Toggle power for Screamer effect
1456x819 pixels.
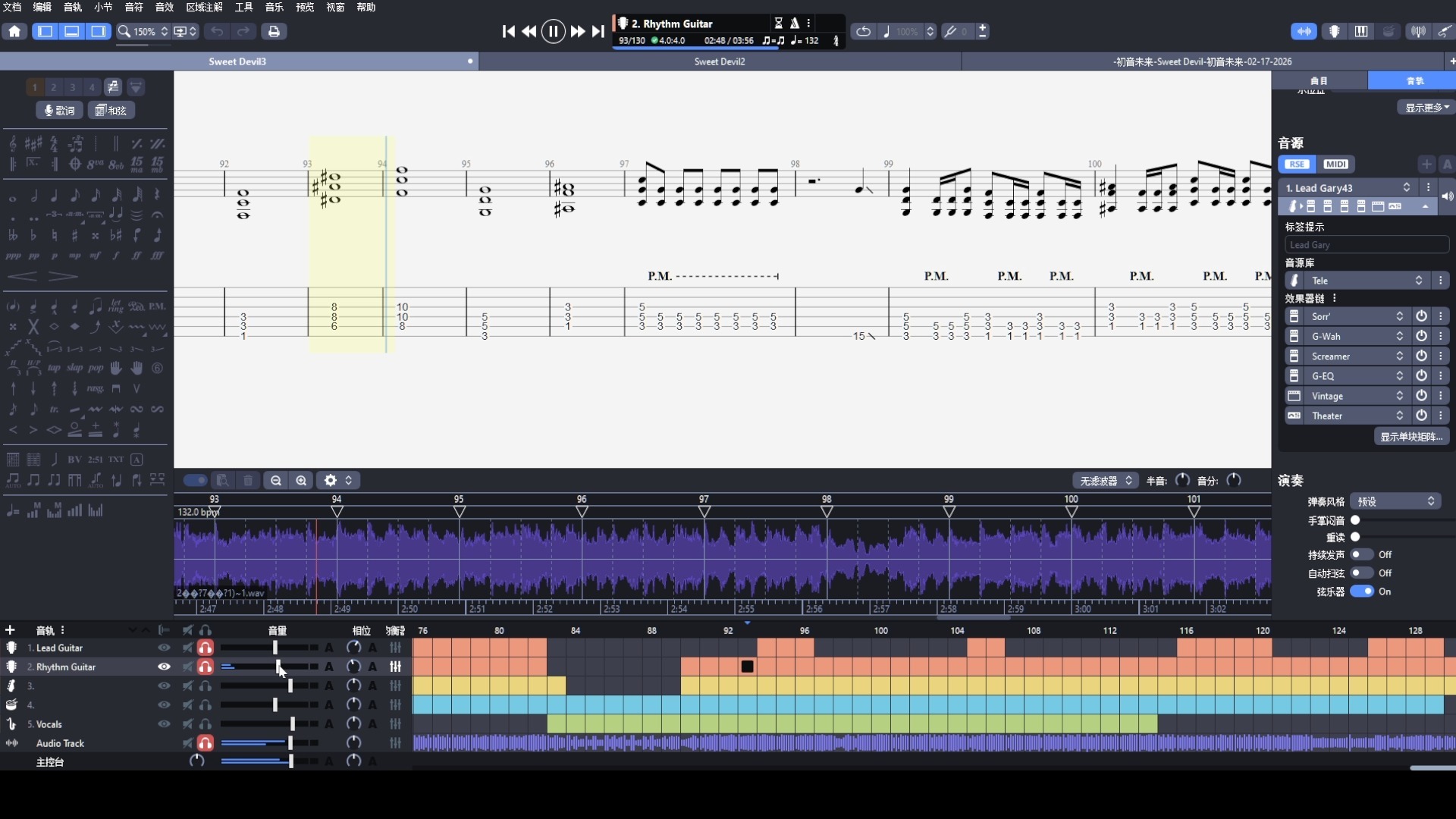pos(1421,356)
